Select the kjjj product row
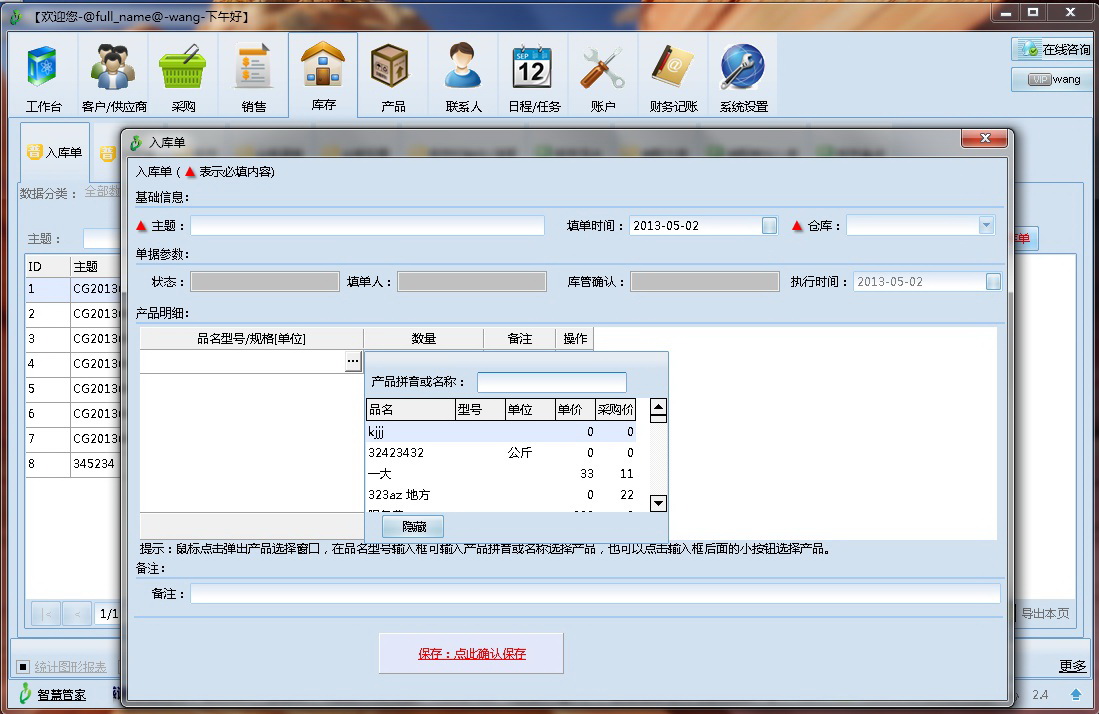The image size is (1099, 714). tap(502, 432)
